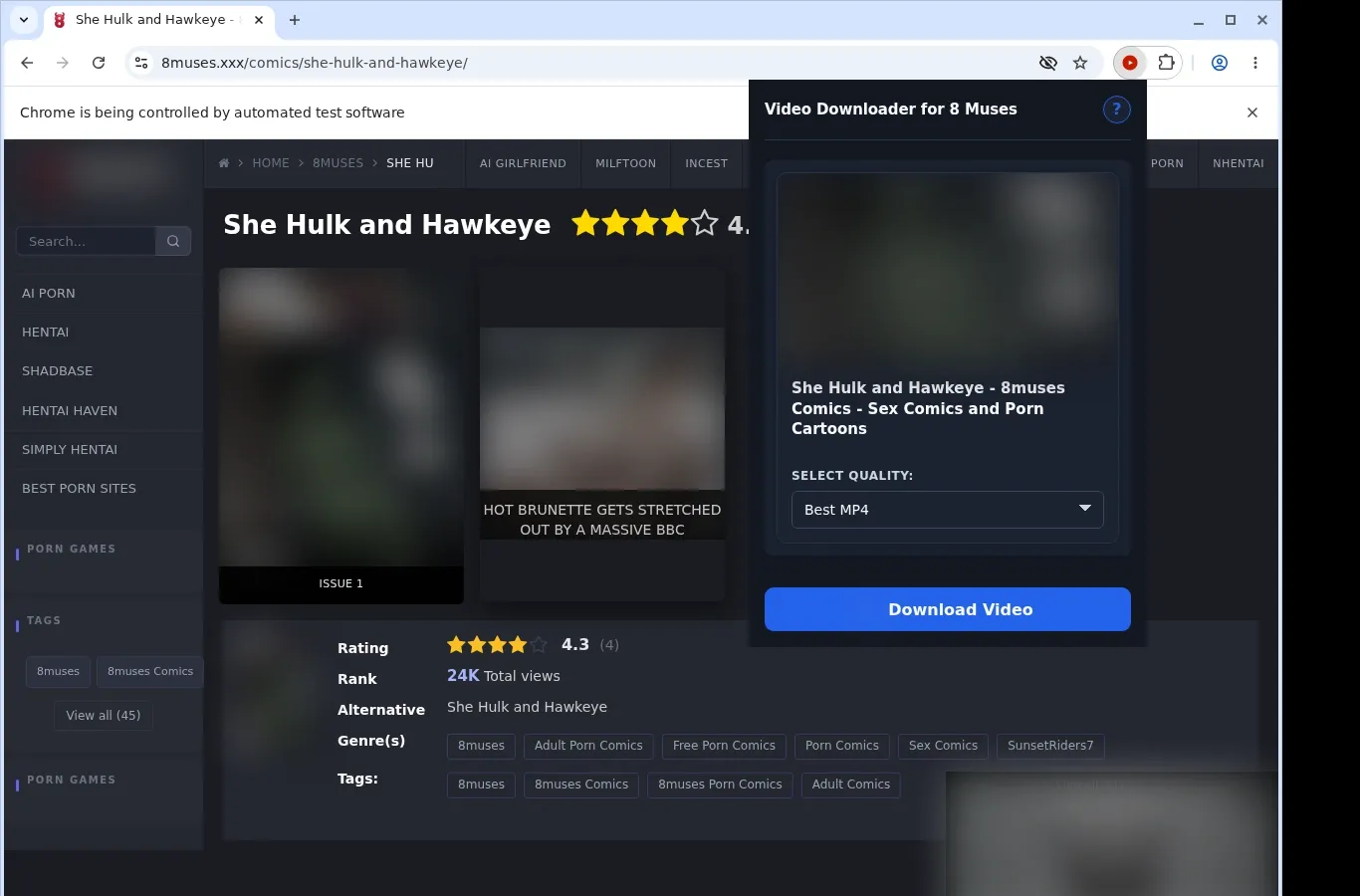Click the browser back arrow
Screen dimensions: 1360x896
tap(27, 63)
